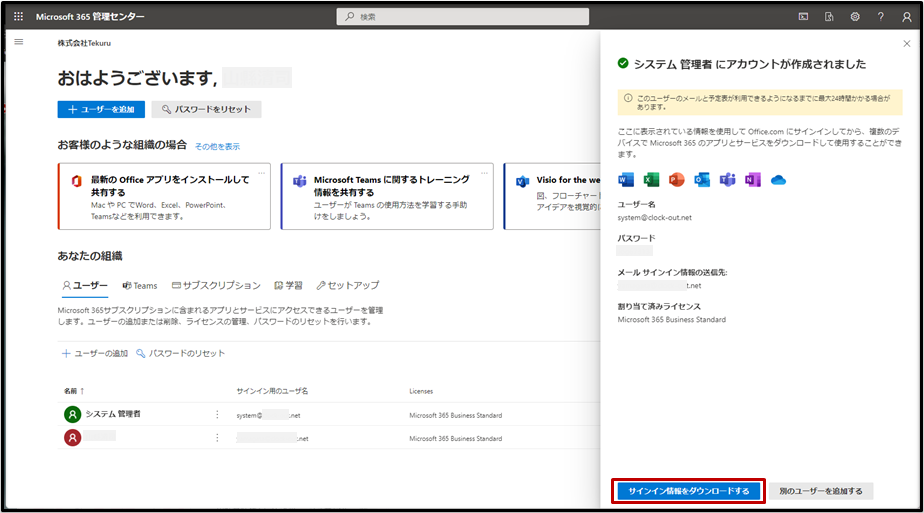The width and height of the screenshot is (924, 513).
Task: Click the Teams app icon in panel
Action: pos(728,180)
